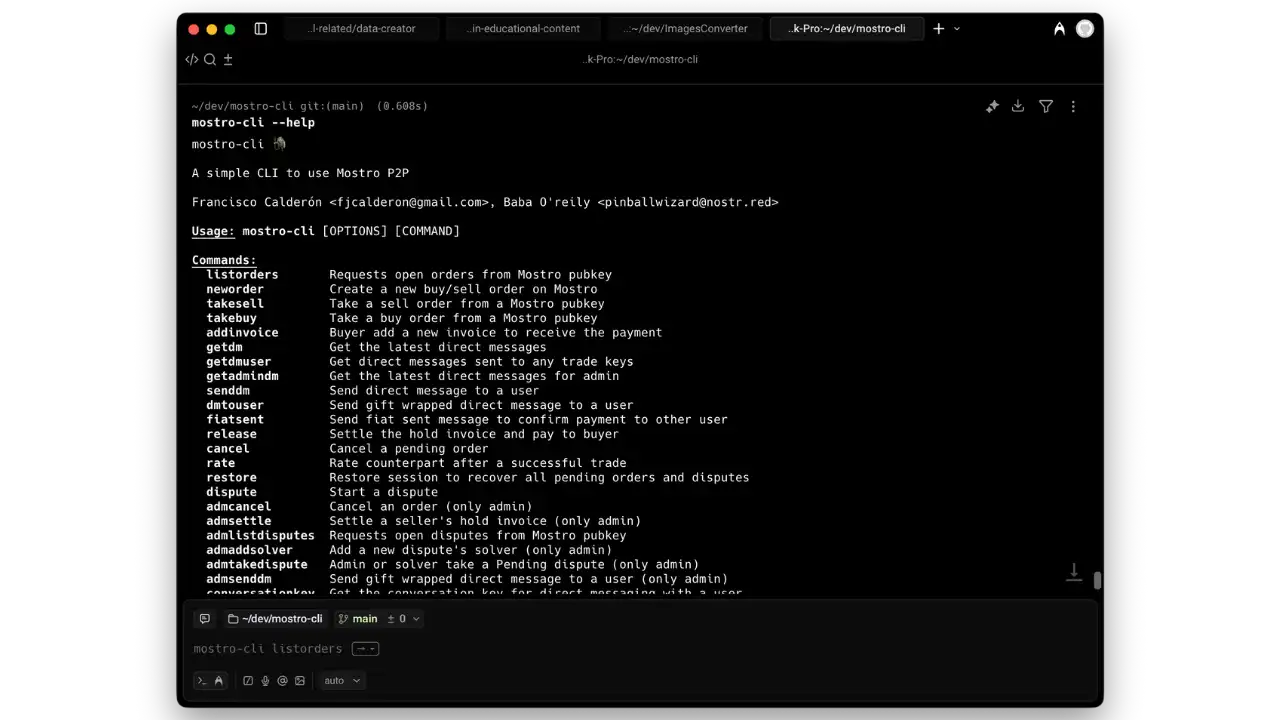Filter the block output
Screen dimensions: 1280x720
(x=1046, y=106)
